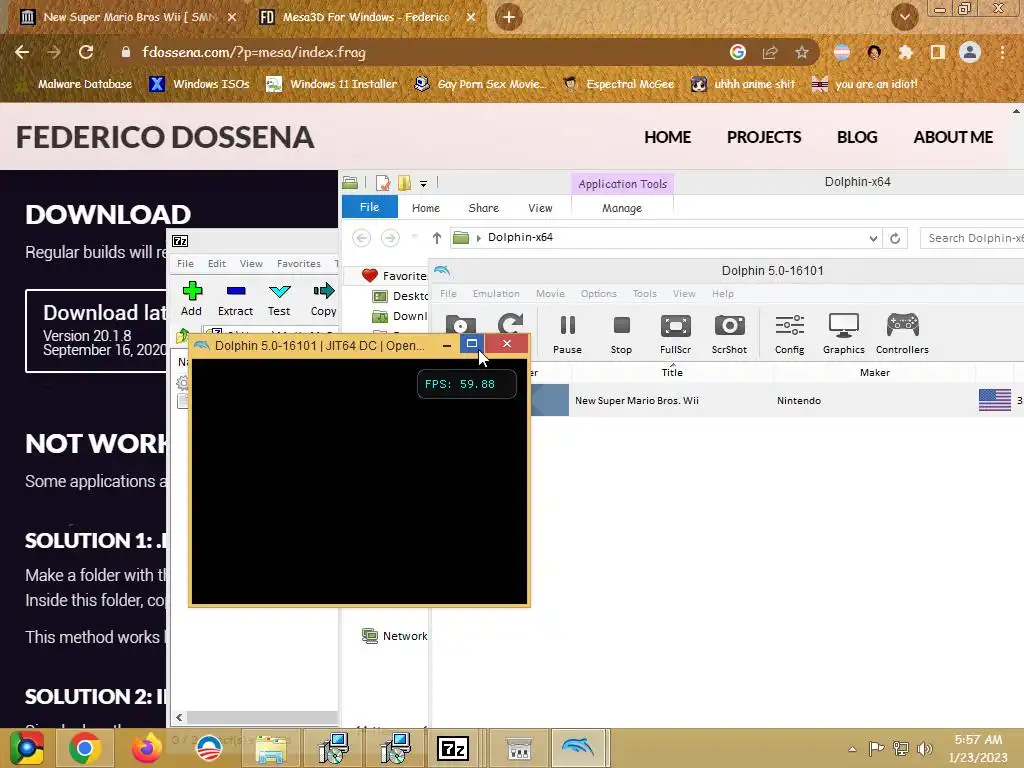Image resolution: width=1024 pixels, height=768 pixels.
Task: Sort game list by Title column
Action: tap(672, 372)
